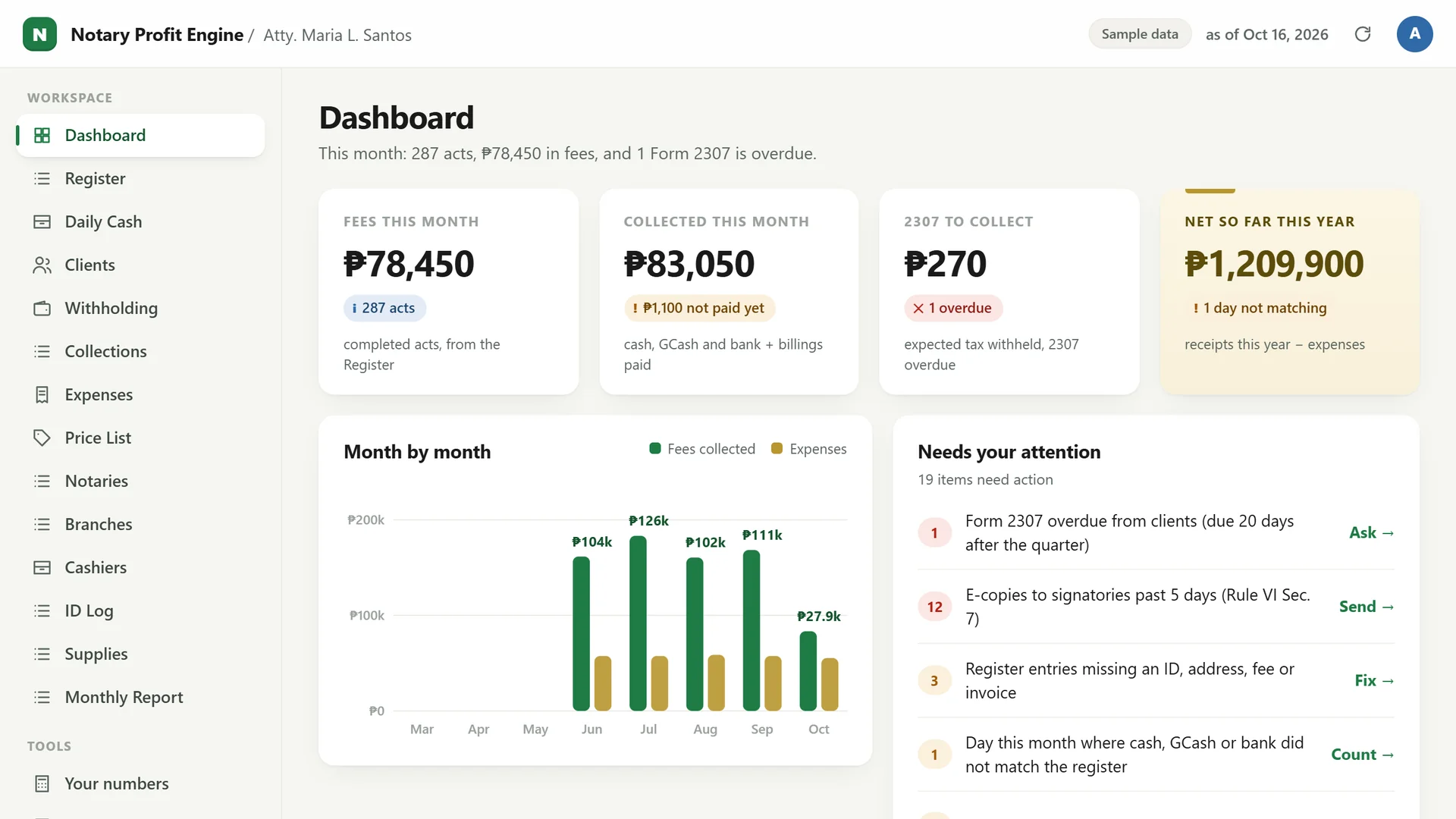Click the 1 day not matching chip
The image size is (1456, 819).
click(x=1260, y=308)
